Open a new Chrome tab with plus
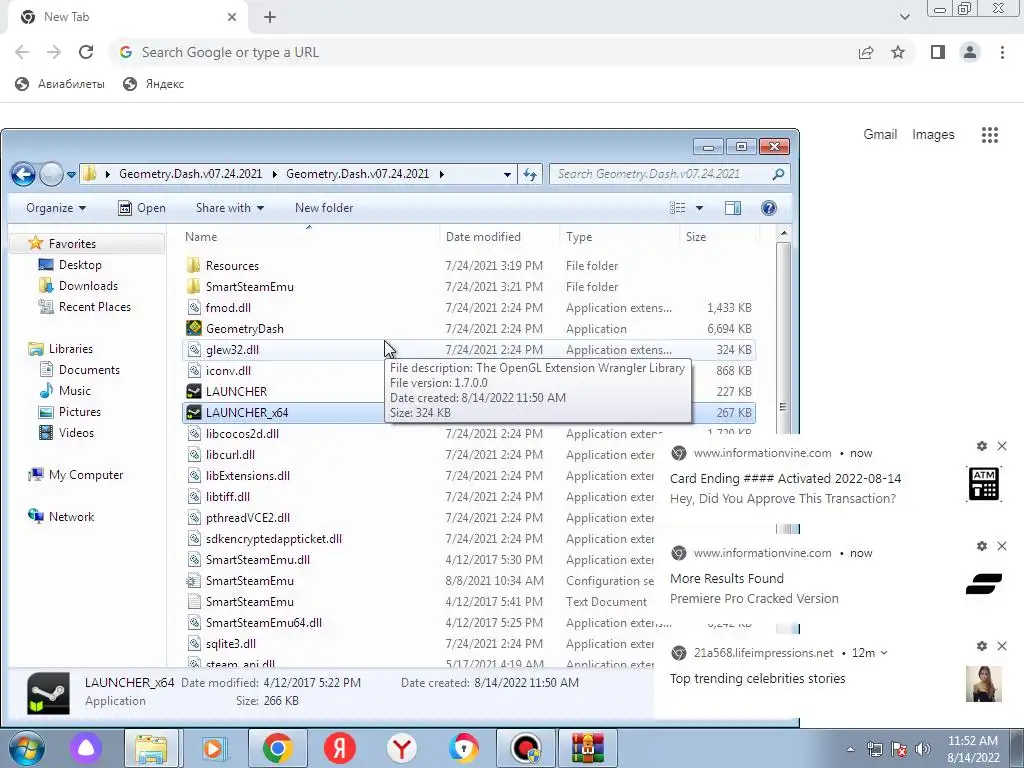The width and height of the screenshot is (1024, 768). (270, 17)
